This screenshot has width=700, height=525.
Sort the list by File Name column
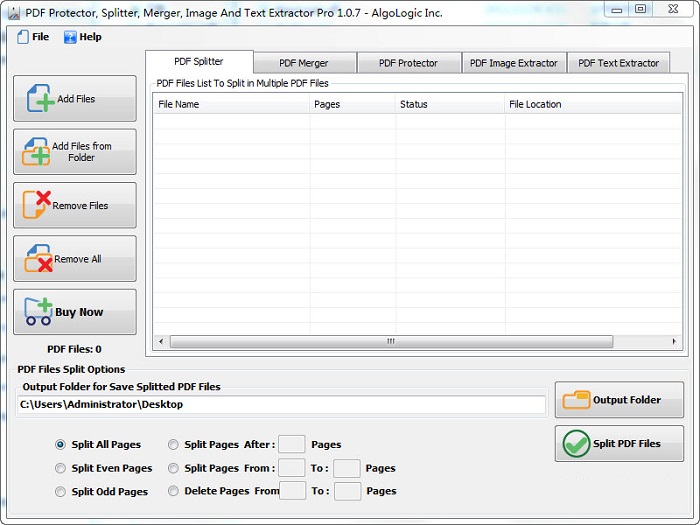click(x=230, y=104)
